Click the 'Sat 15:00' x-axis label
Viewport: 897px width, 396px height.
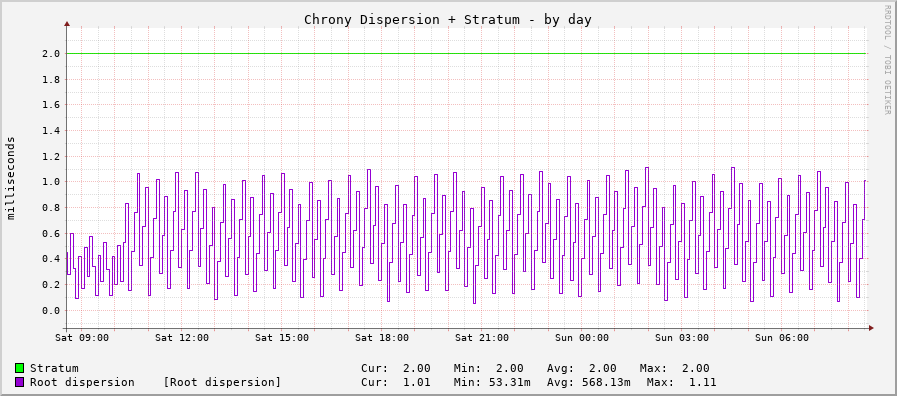coord(282,338)
